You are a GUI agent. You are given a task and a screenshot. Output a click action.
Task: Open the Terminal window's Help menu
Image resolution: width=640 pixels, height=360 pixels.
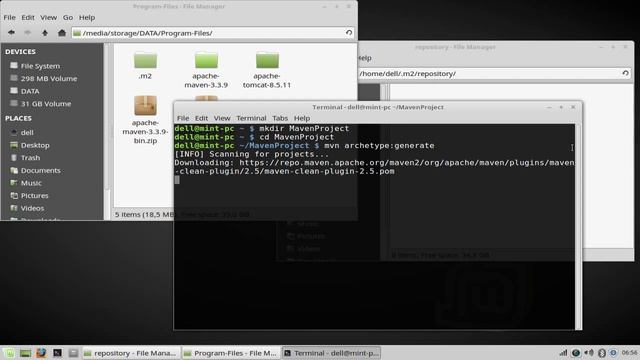[302, 118]
